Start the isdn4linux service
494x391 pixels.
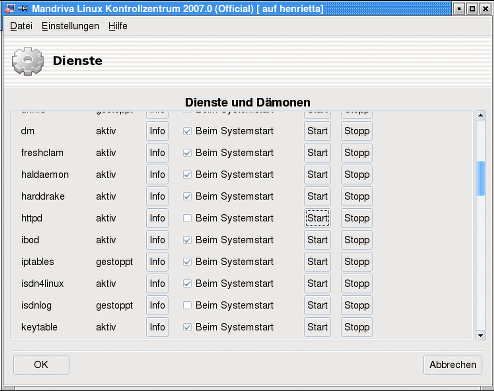pyautogui.click(x=317, y=284)
